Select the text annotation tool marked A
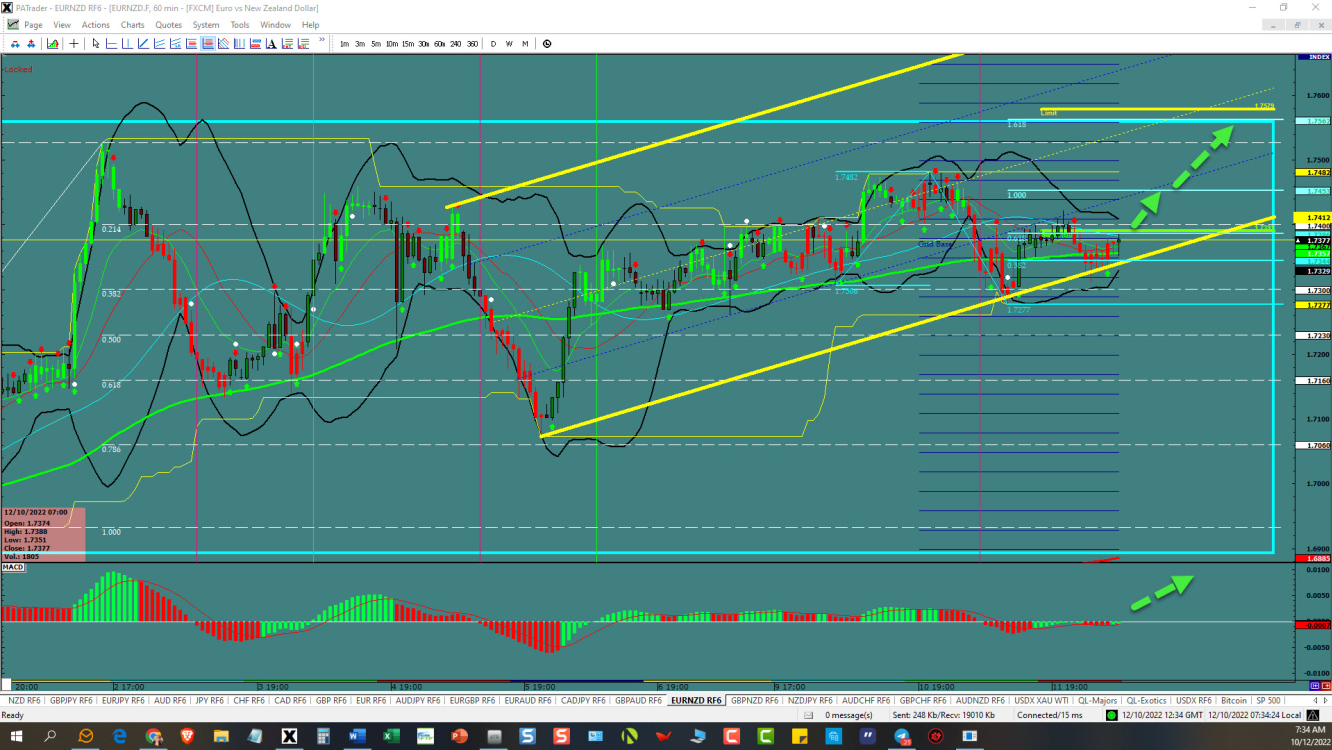1332x750 pixels. [x=271, y=44]
